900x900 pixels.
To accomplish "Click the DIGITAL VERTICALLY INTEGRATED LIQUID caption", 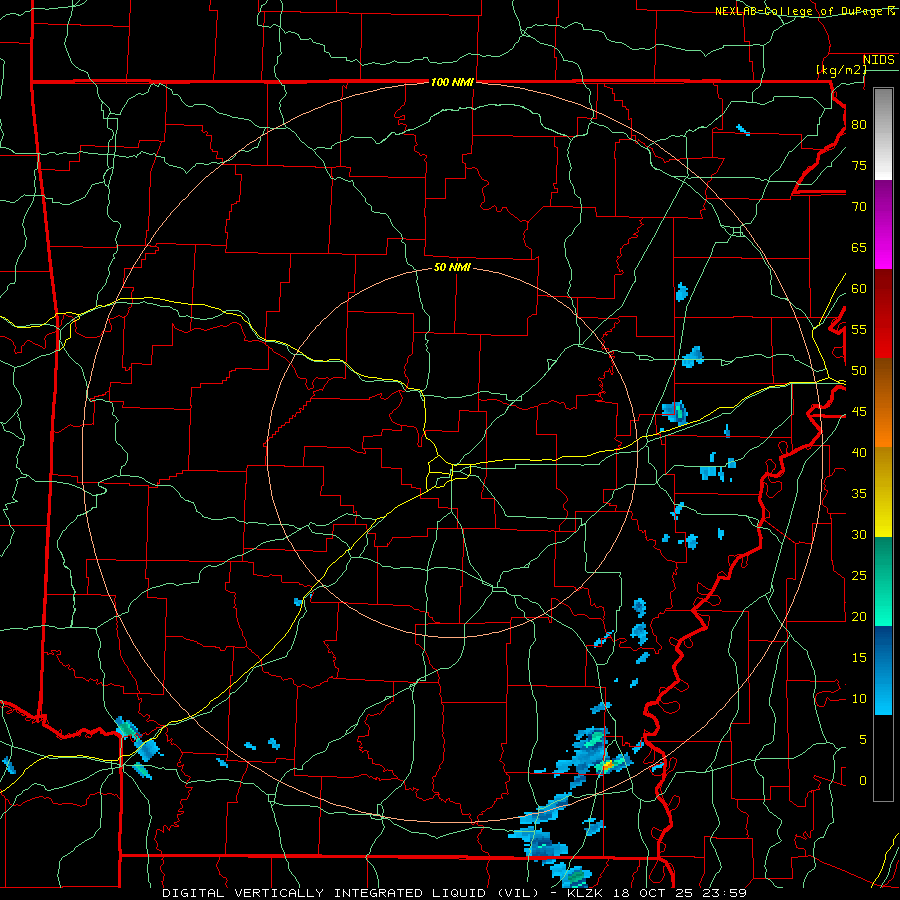I will 350,893.
